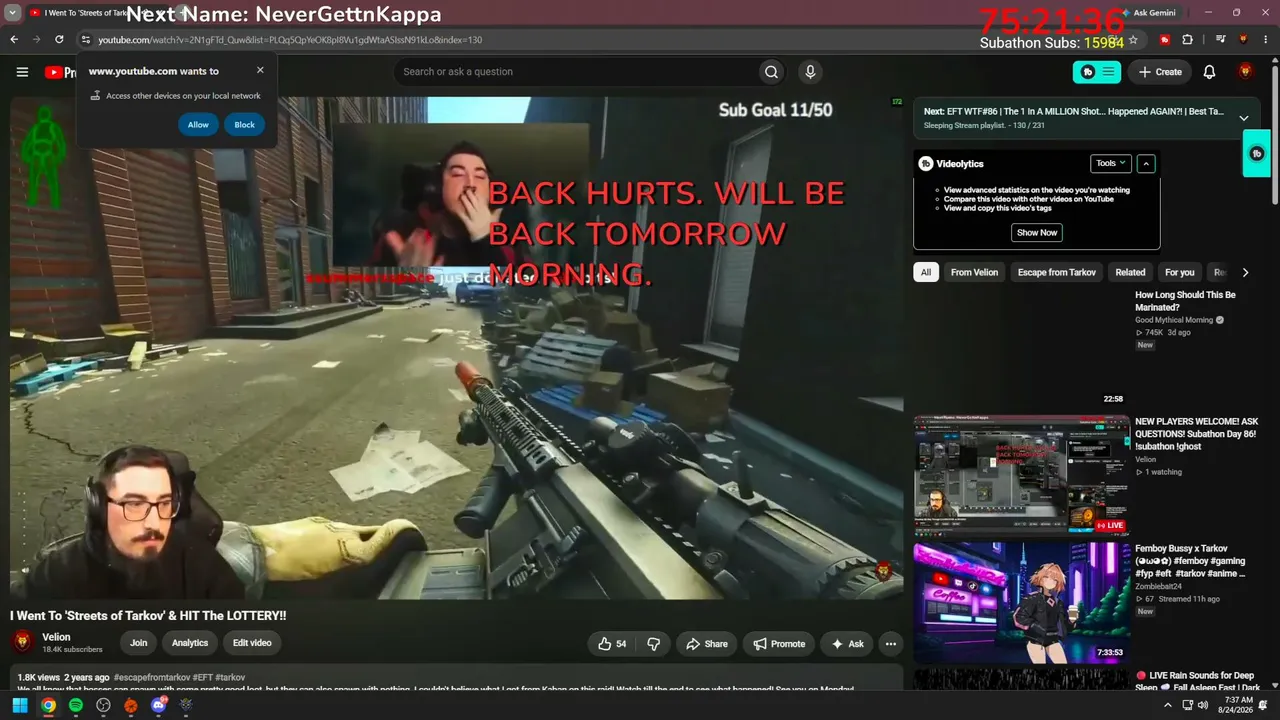Screen dimensions: 1280x720
Task: Select the Related chip
Action: tap(1130, 272)
